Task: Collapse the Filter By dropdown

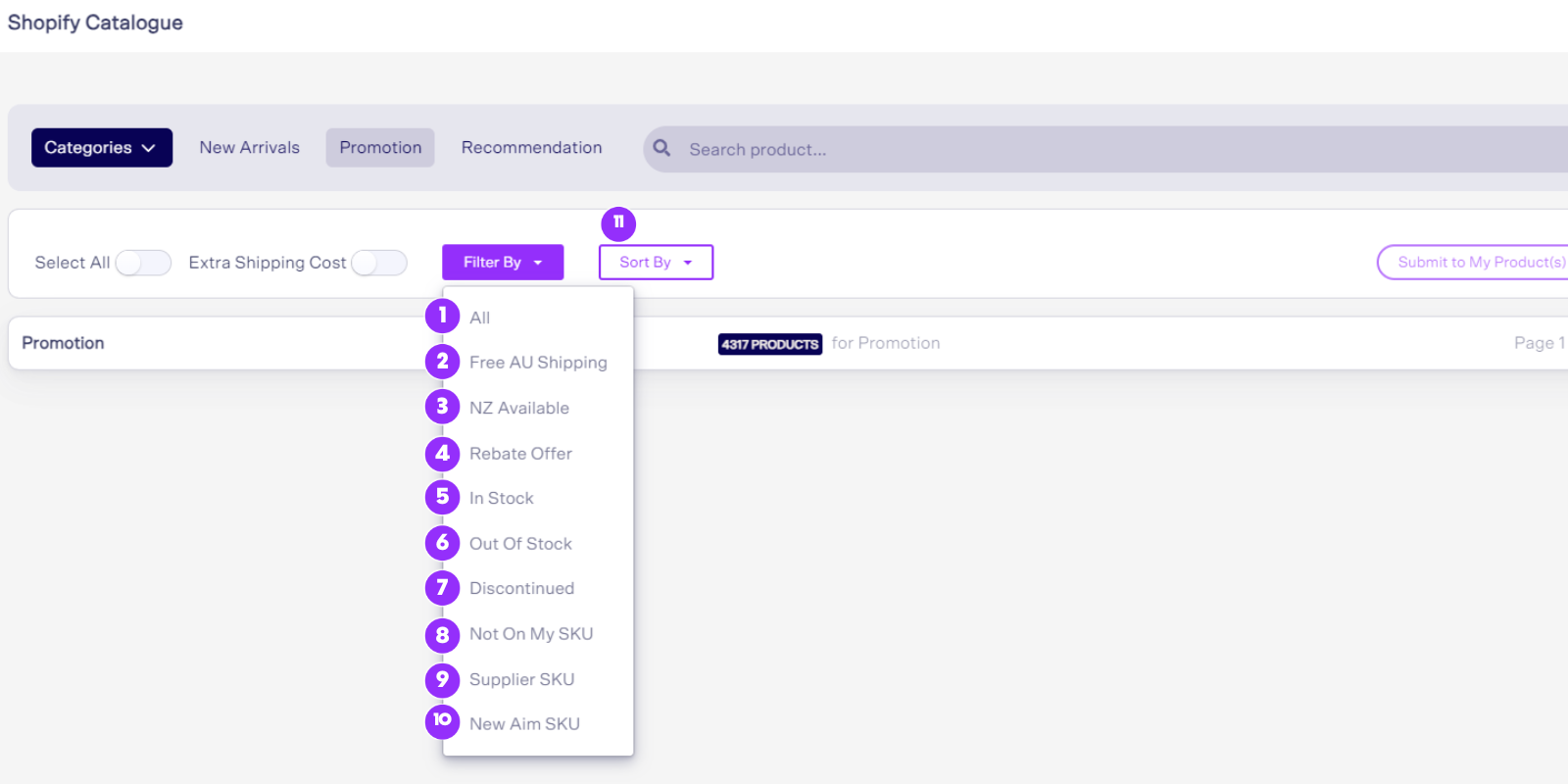Action: pos(503,263)
